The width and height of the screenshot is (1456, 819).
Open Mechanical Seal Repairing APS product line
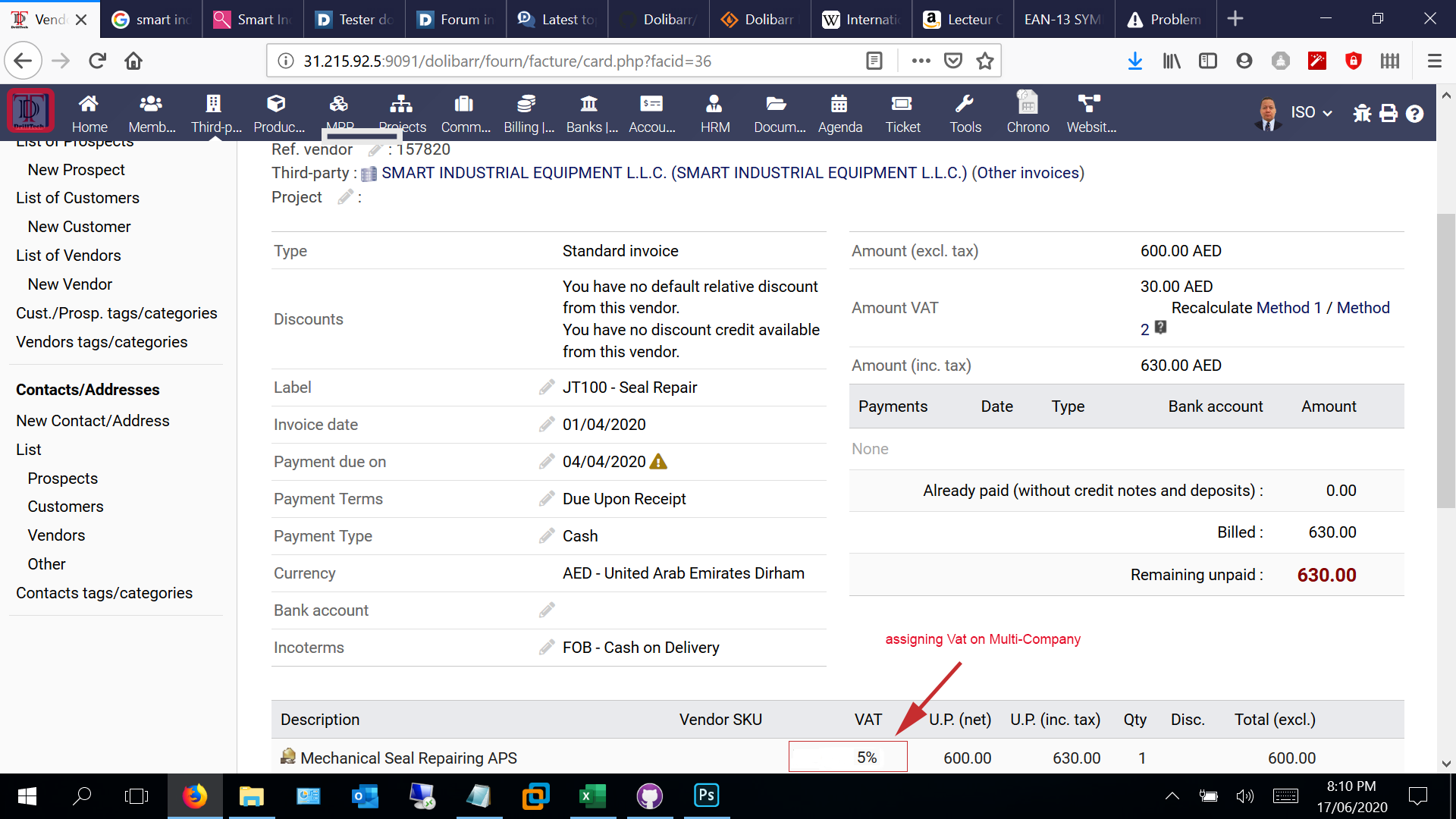coord(408,758)
